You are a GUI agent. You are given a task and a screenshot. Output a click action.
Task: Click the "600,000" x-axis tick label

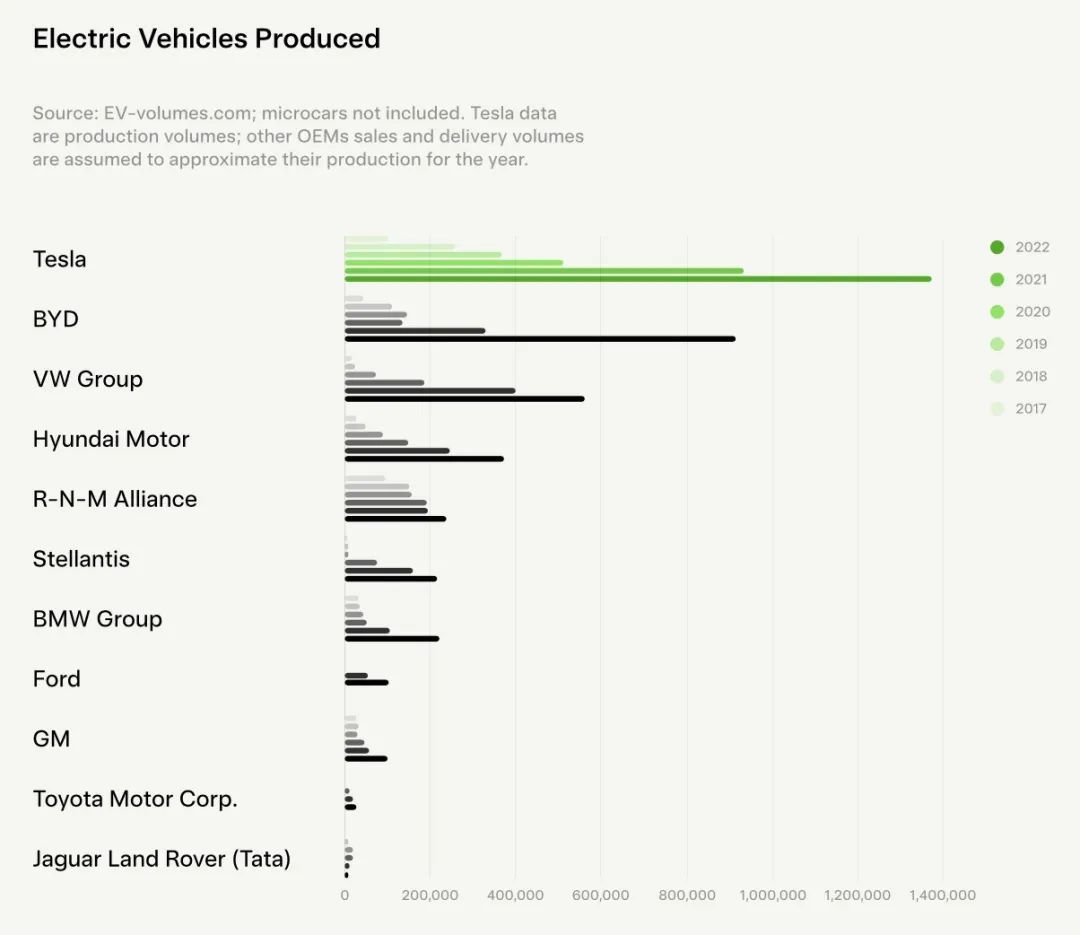coord(601,895)
